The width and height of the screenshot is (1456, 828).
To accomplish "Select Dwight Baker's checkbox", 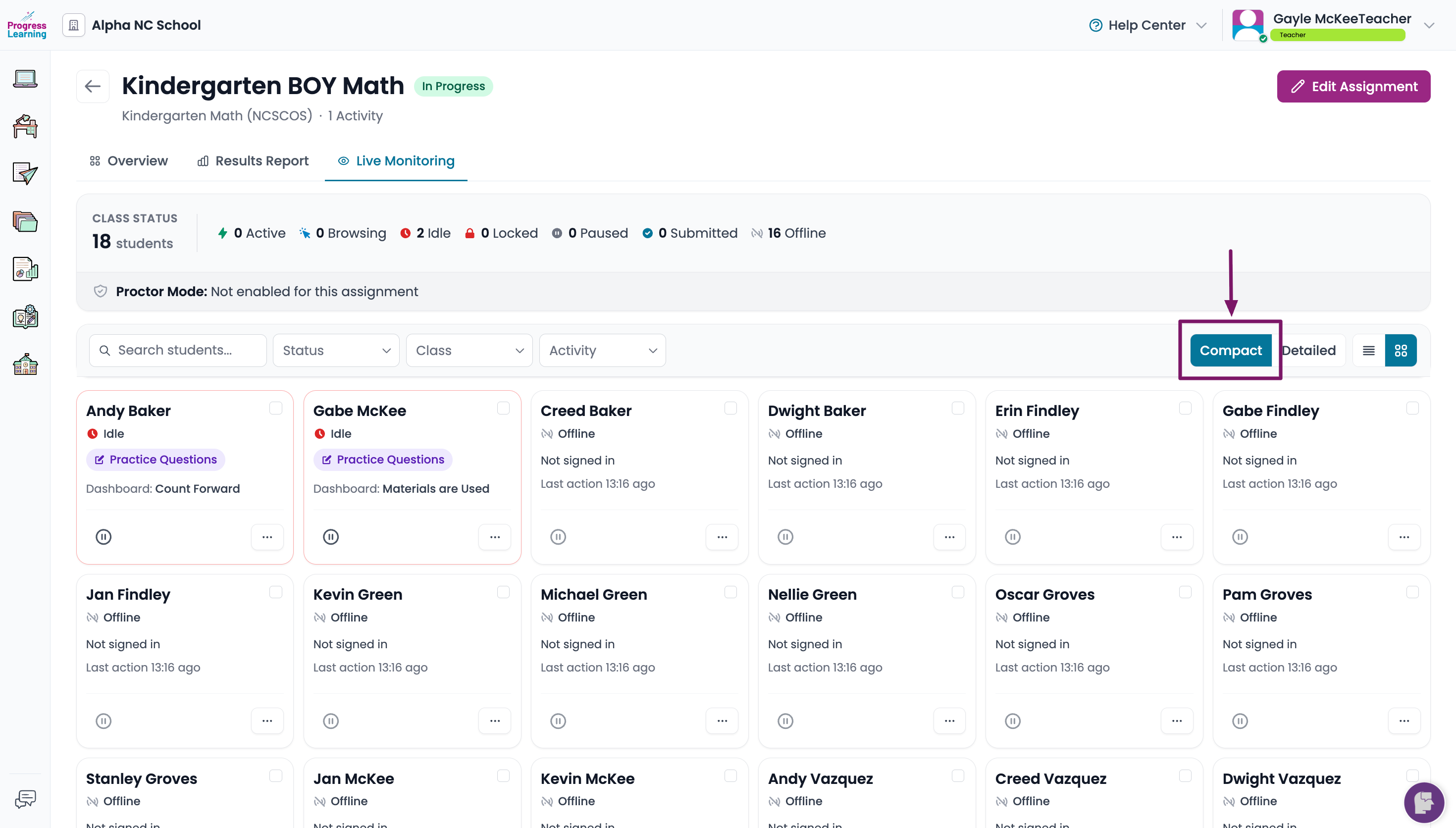I will [958, 409].
